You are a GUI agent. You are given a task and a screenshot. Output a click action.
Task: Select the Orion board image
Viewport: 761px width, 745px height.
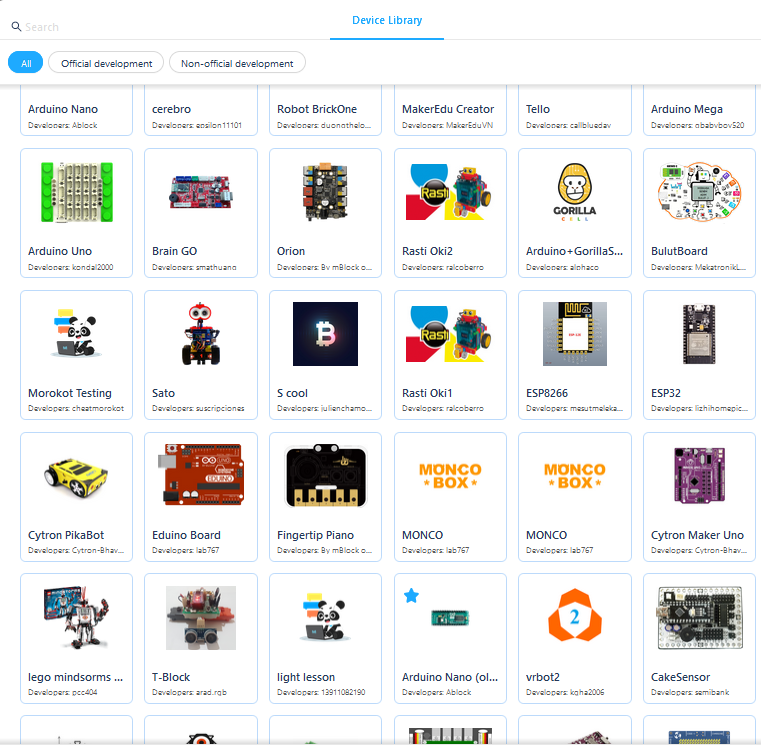coord(325,192)
